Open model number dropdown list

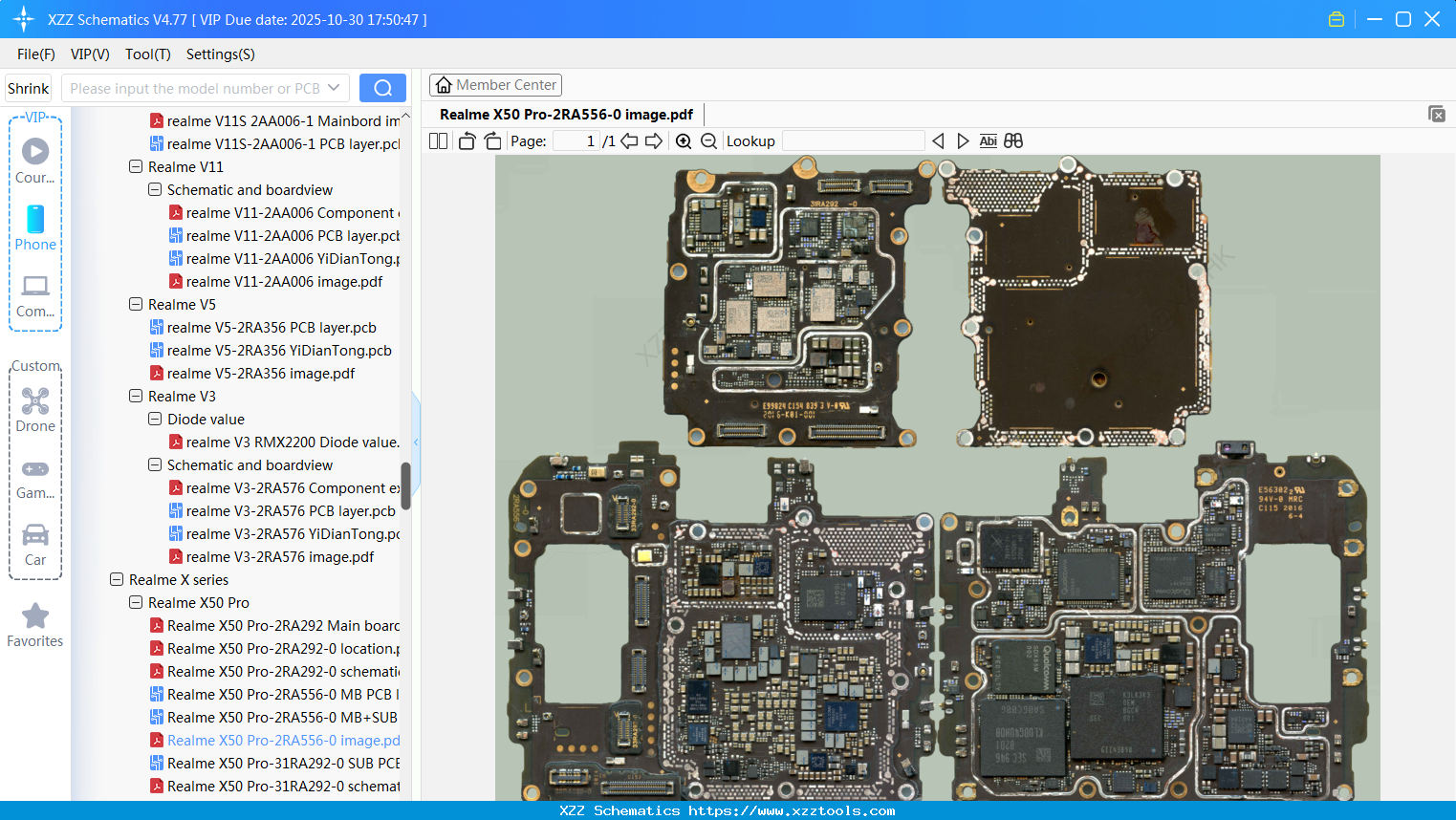point(334,88)
